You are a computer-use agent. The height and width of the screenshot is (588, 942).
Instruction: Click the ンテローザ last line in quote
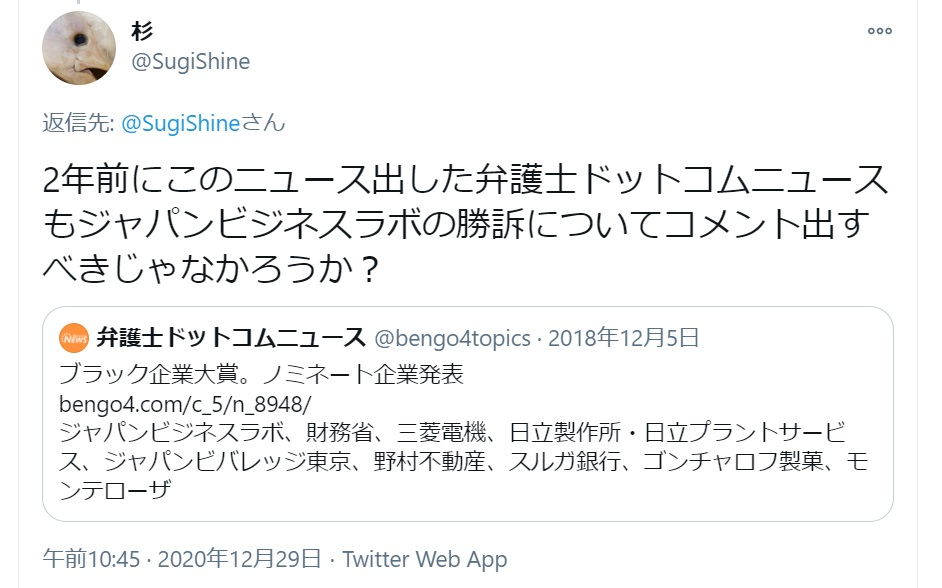(x=115, y=489)
